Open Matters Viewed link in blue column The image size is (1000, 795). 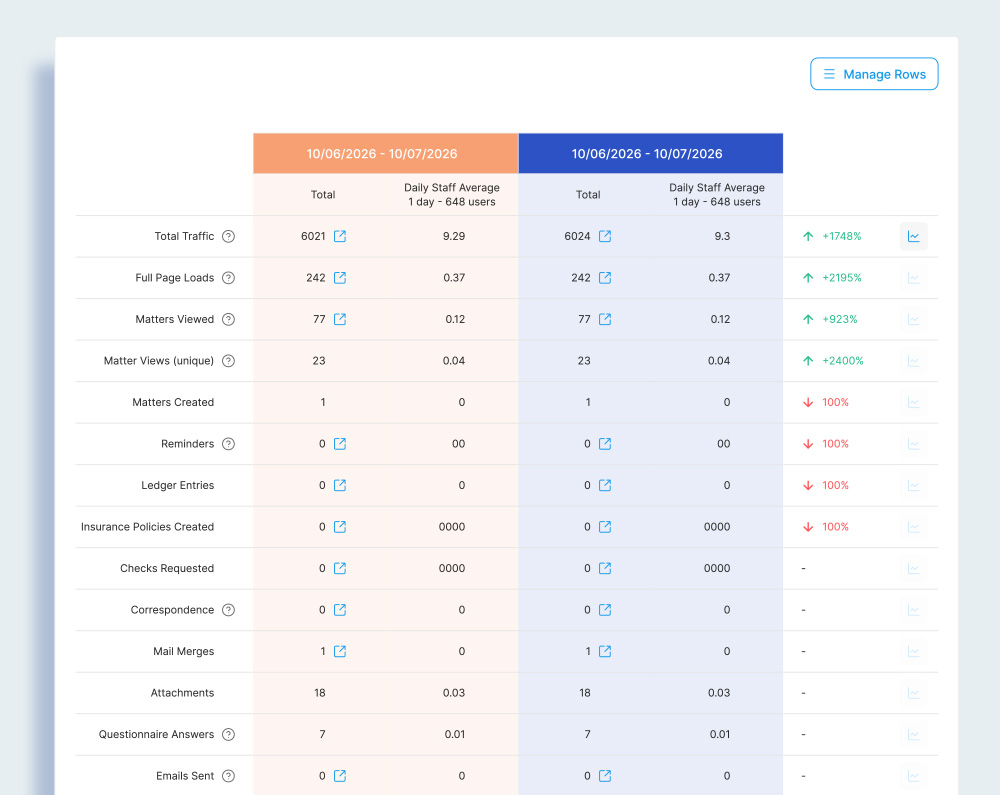[605, 320]
